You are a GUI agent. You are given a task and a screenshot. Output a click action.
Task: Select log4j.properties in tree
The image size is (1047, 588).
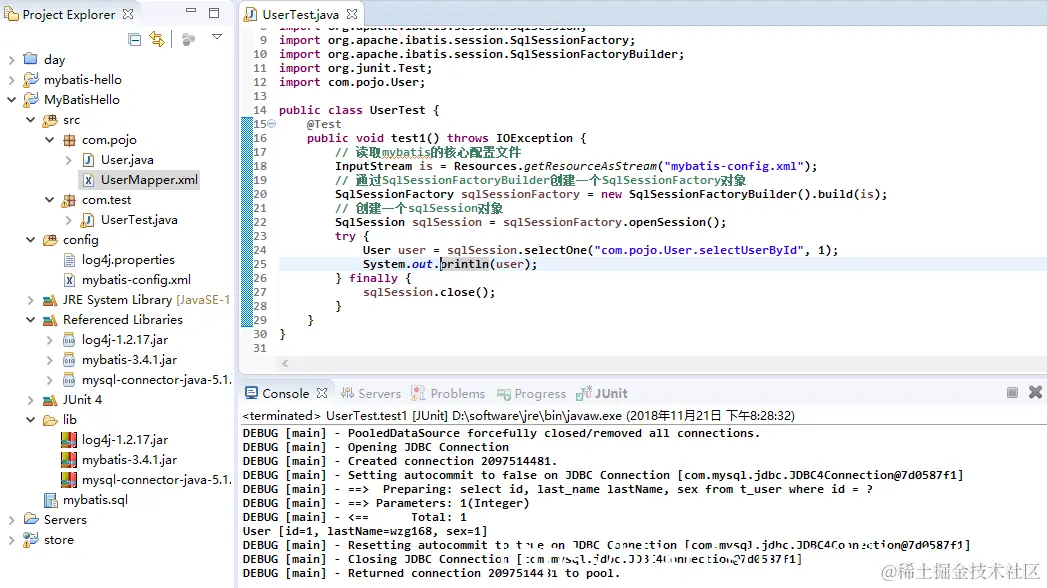[x=128, y=260]
